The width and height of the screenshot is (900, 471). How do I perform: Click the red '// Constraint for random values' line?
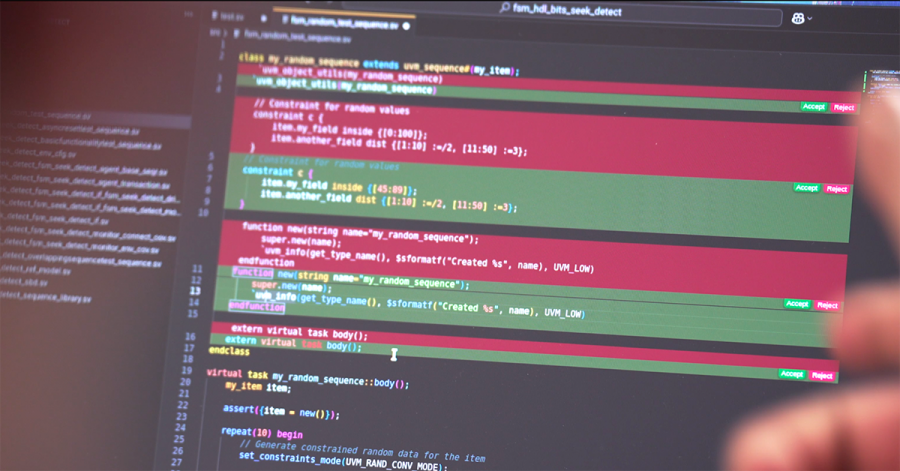pyautogui.click(x=332, y=107)
